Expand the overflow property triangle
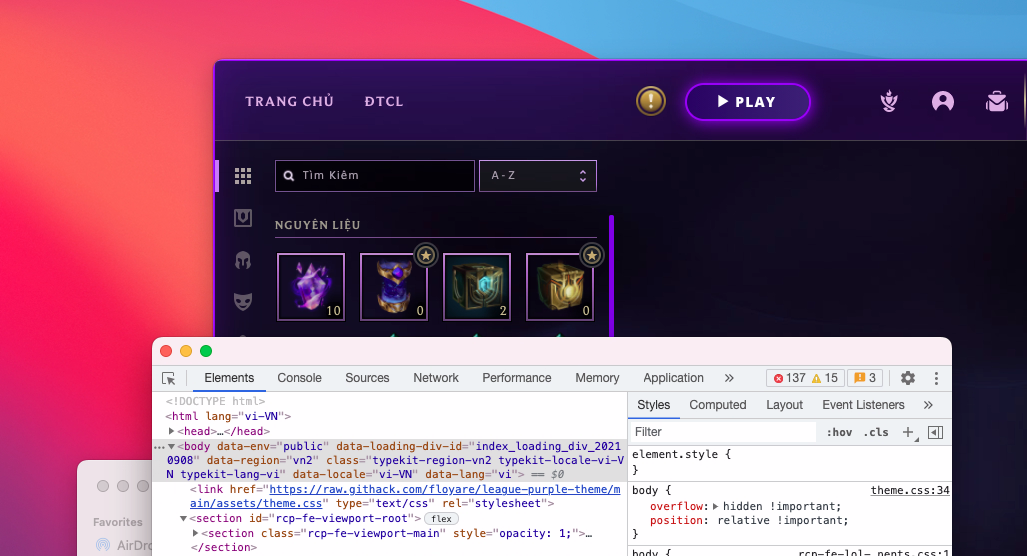 [715, 506]
